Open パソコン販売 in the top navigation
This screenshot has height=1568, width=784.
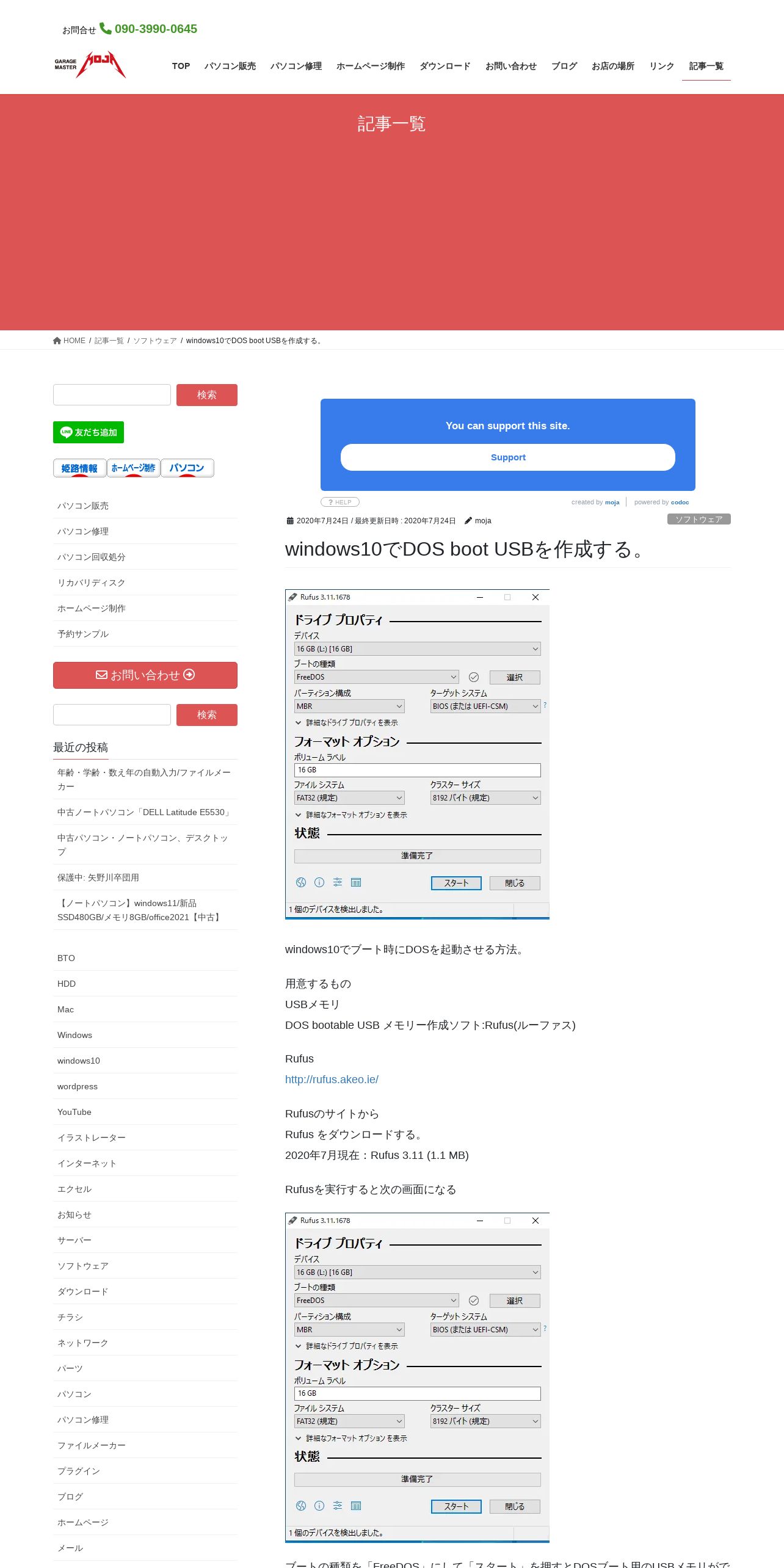tap(230, 66)
